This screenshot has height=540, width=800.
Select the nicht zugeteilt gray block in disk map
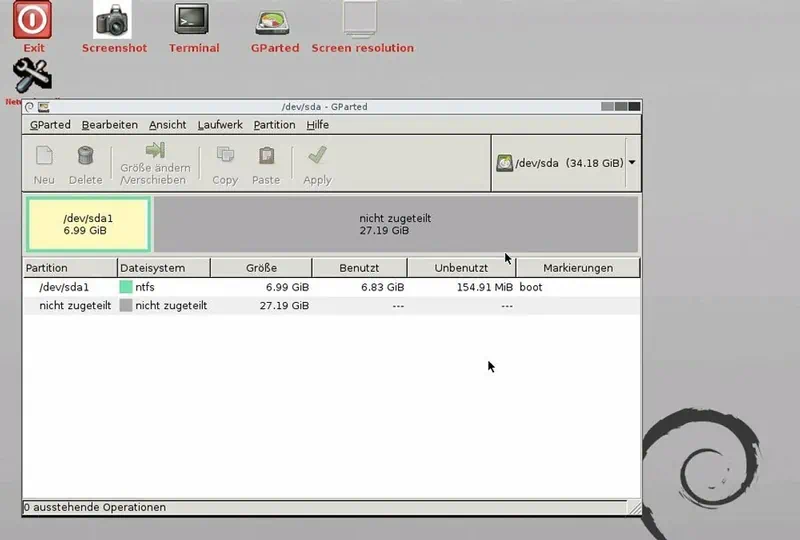tap(396, 225)
